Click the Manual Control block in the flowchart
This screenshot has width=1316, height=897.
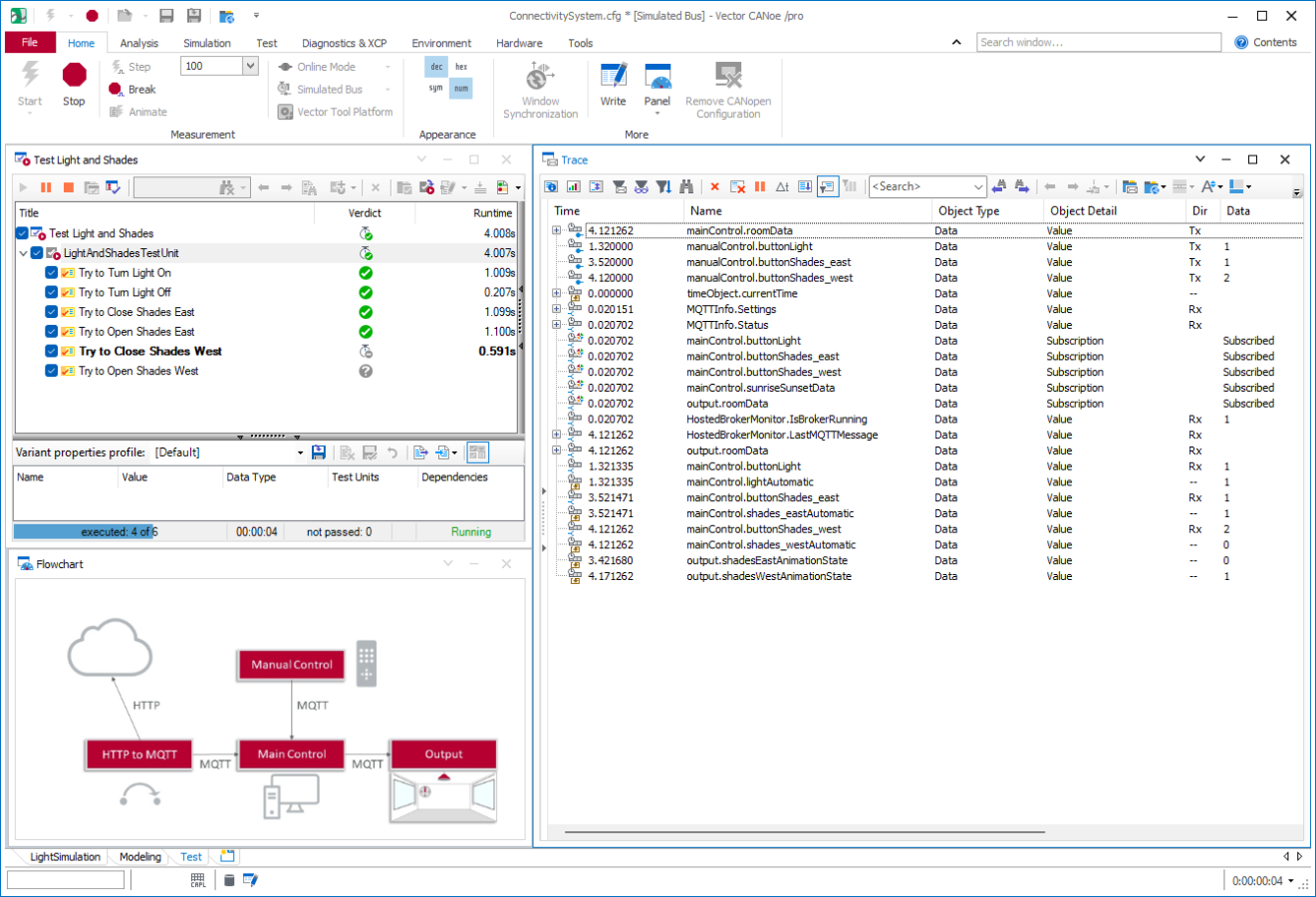click(x=292, y=665)
